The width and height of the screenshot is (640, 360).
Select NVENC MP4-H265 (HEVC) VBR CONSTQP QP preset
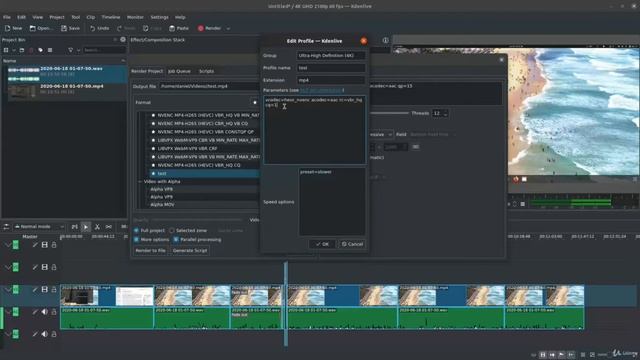click(205, 132)
